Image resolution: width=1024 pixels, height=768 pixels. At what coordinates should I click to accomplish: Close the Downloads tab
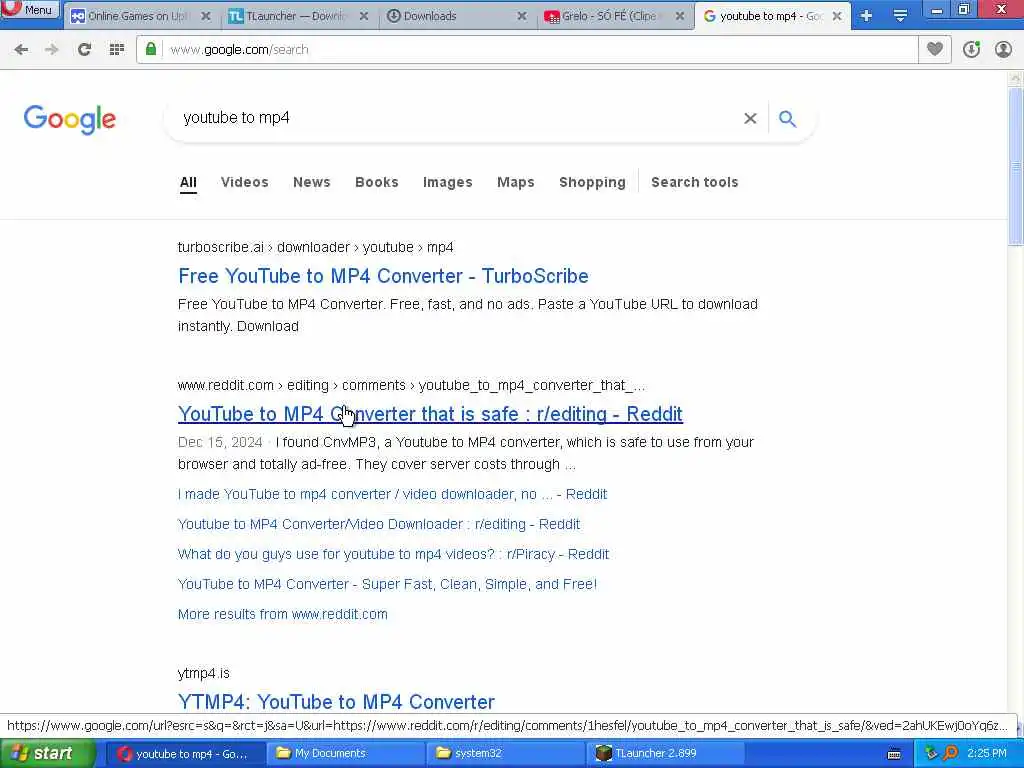pyautogui.click(x=522, y=16)
